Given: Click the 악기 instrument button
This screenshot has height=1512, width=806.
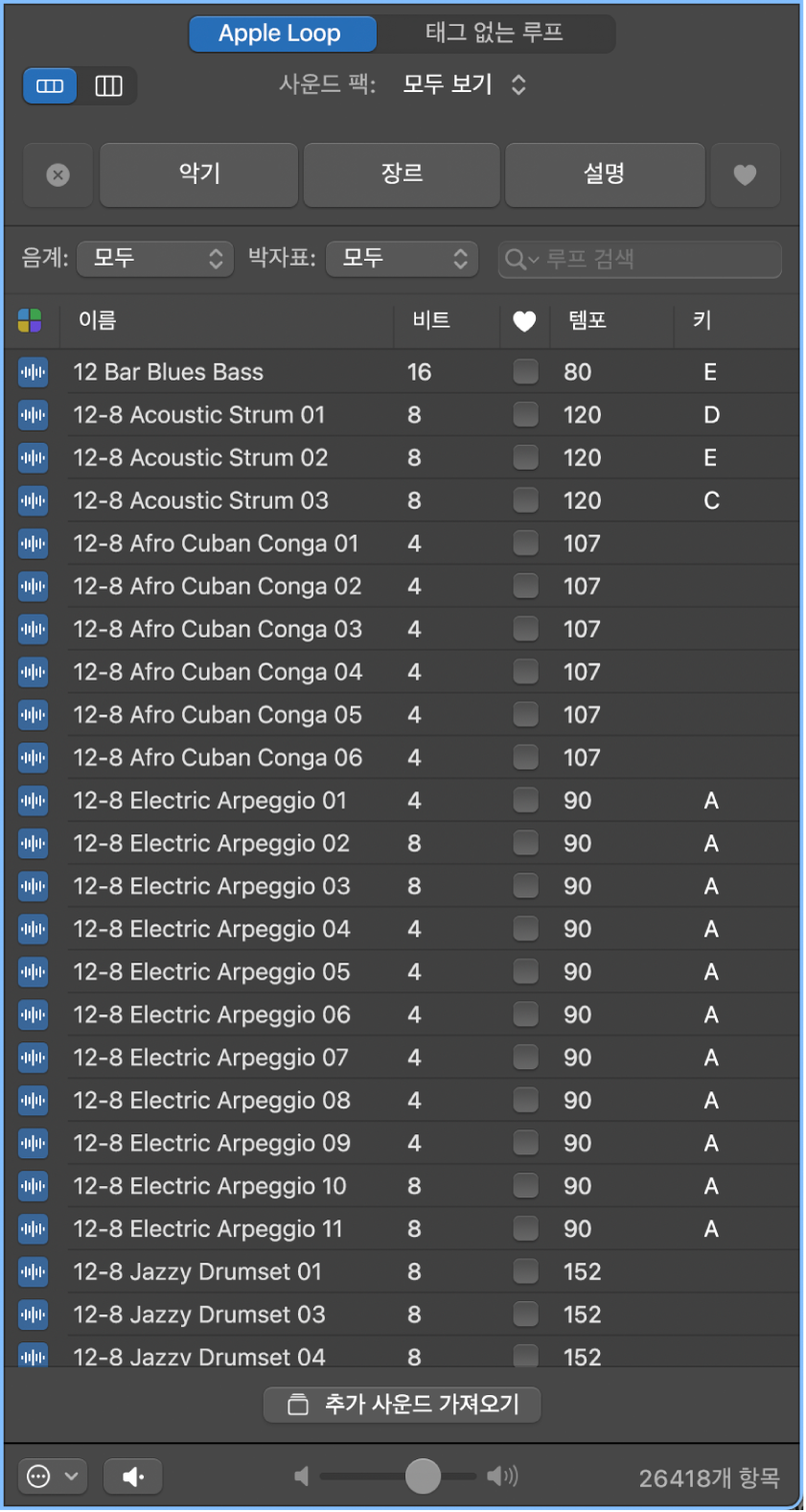Looking at the screenshot, I should 199,174.
